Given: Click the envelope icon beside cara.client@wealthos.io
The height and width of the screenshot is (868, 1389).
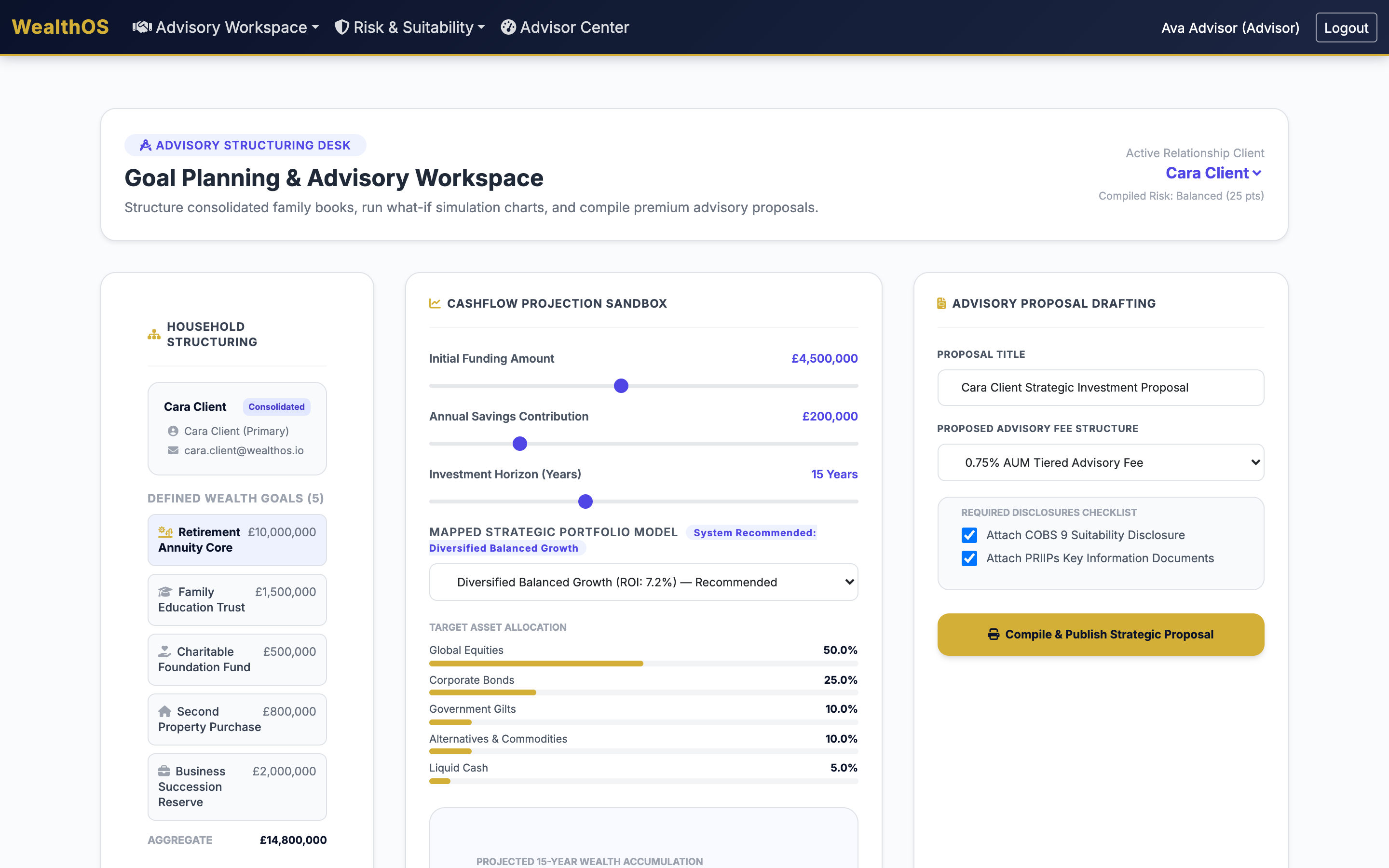Looking at the screenshot, I should (173, 451).
